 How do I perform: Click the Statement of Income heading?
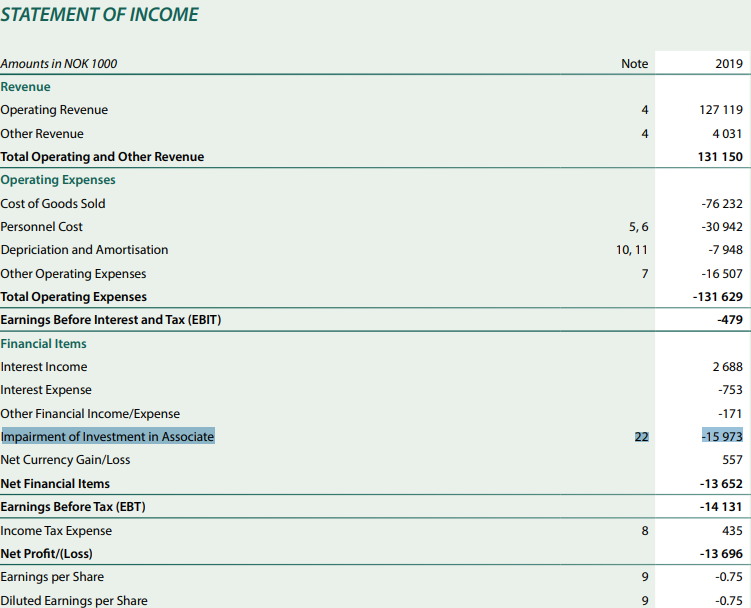pyautogui.click(x=99, y=14)
